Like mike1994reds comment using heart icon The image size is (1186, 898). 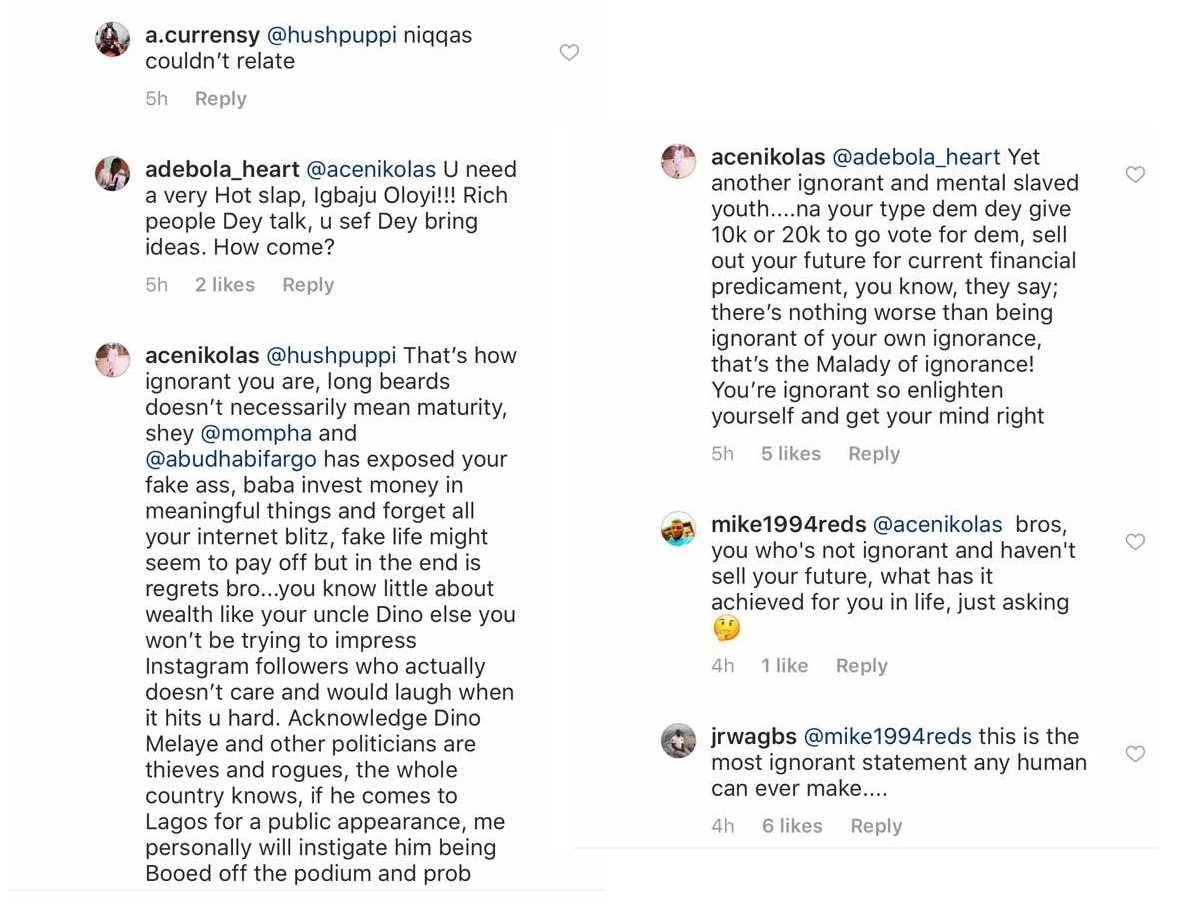point(1135,542)
